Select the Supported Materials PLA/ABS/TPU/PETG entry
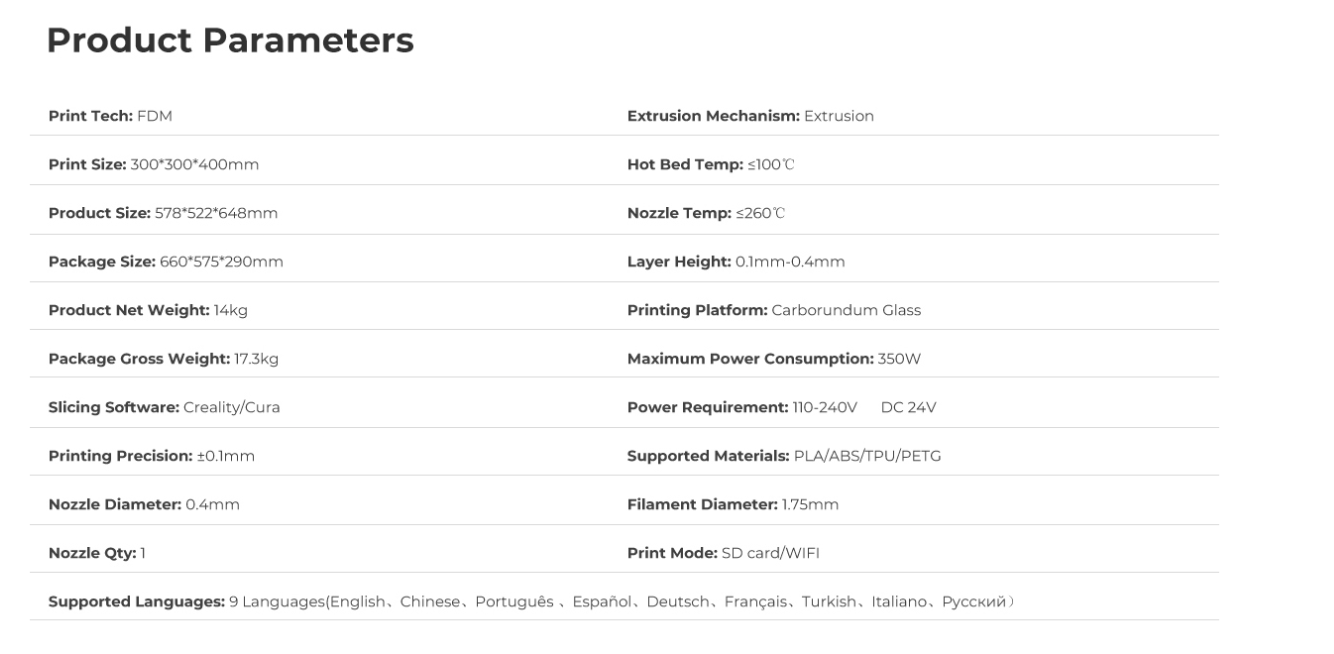The width and height of the screenshot is (1334, 654). pyautogui.click(x=784, y=456)
